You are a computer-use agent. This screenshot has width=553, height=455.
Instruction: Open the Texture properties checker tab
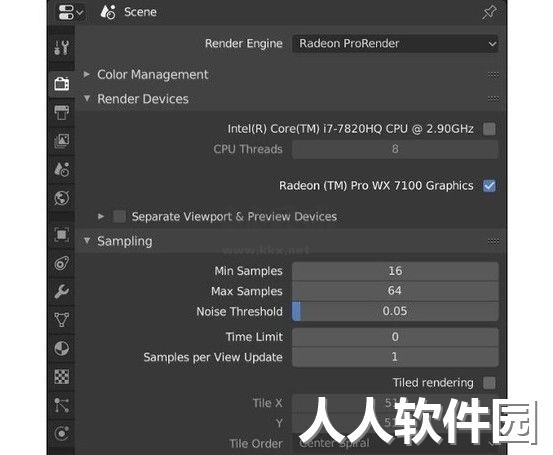62,377
